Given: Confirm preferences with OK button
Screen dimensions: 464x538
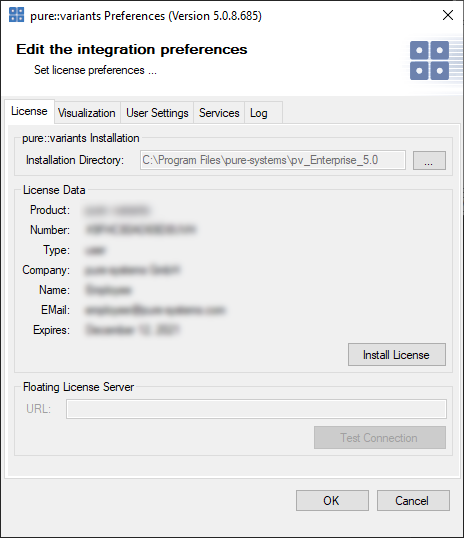Looking at the screenshot, I should (332, 500).
